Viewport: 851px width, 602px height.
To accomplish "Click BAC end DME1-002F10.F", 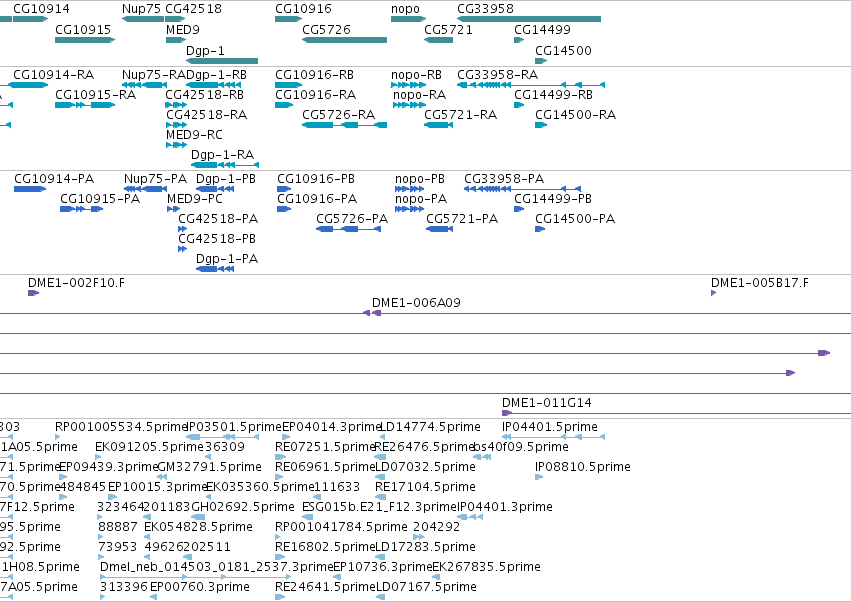I will [77, 283].
